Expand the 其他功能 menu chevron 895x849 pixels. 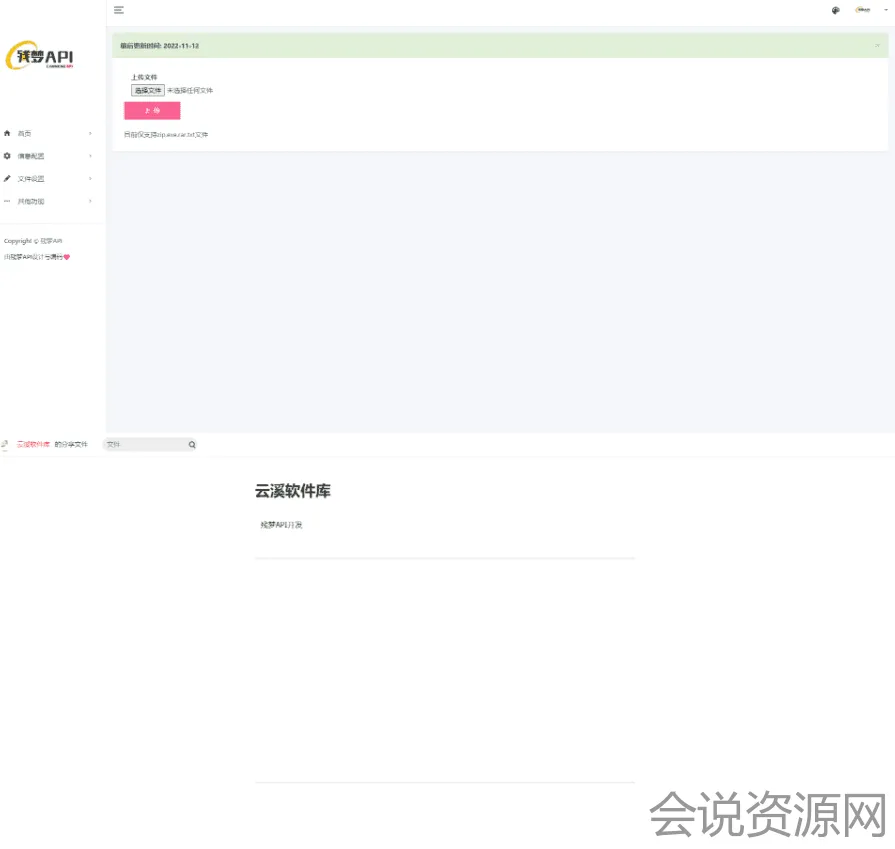(90, 201)
